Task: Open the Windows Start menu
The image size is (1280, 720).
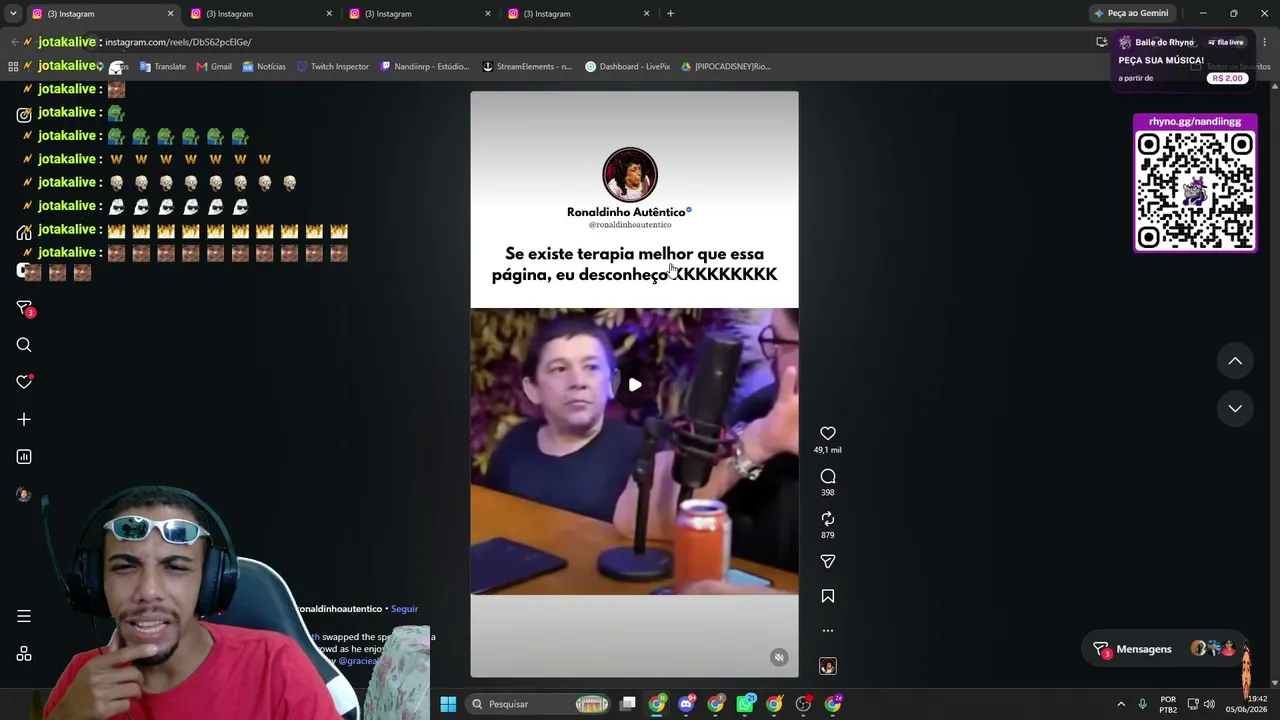Action: point(448,704)
